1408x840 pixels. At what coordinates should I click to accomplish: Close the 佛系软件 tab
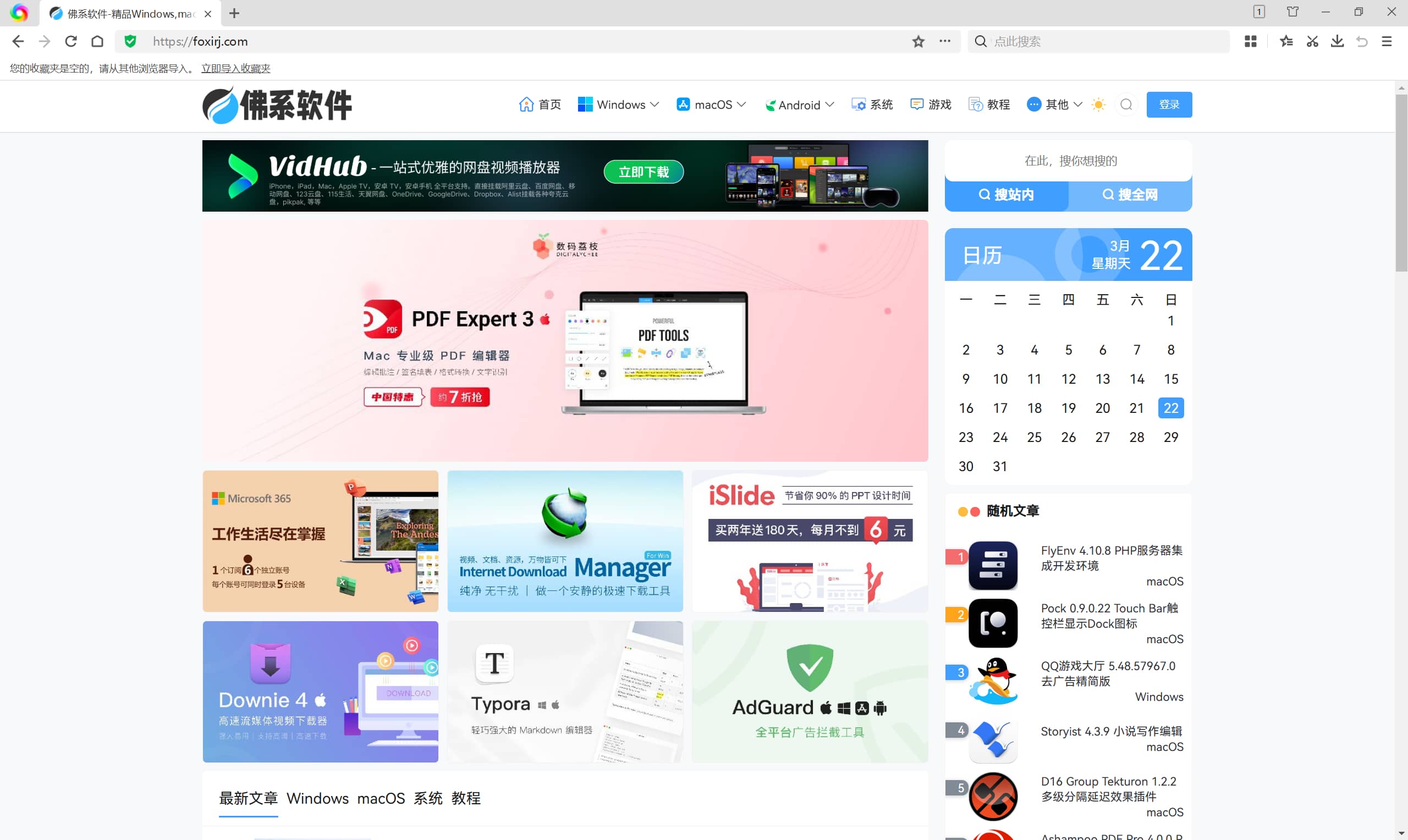click(208, 14)
